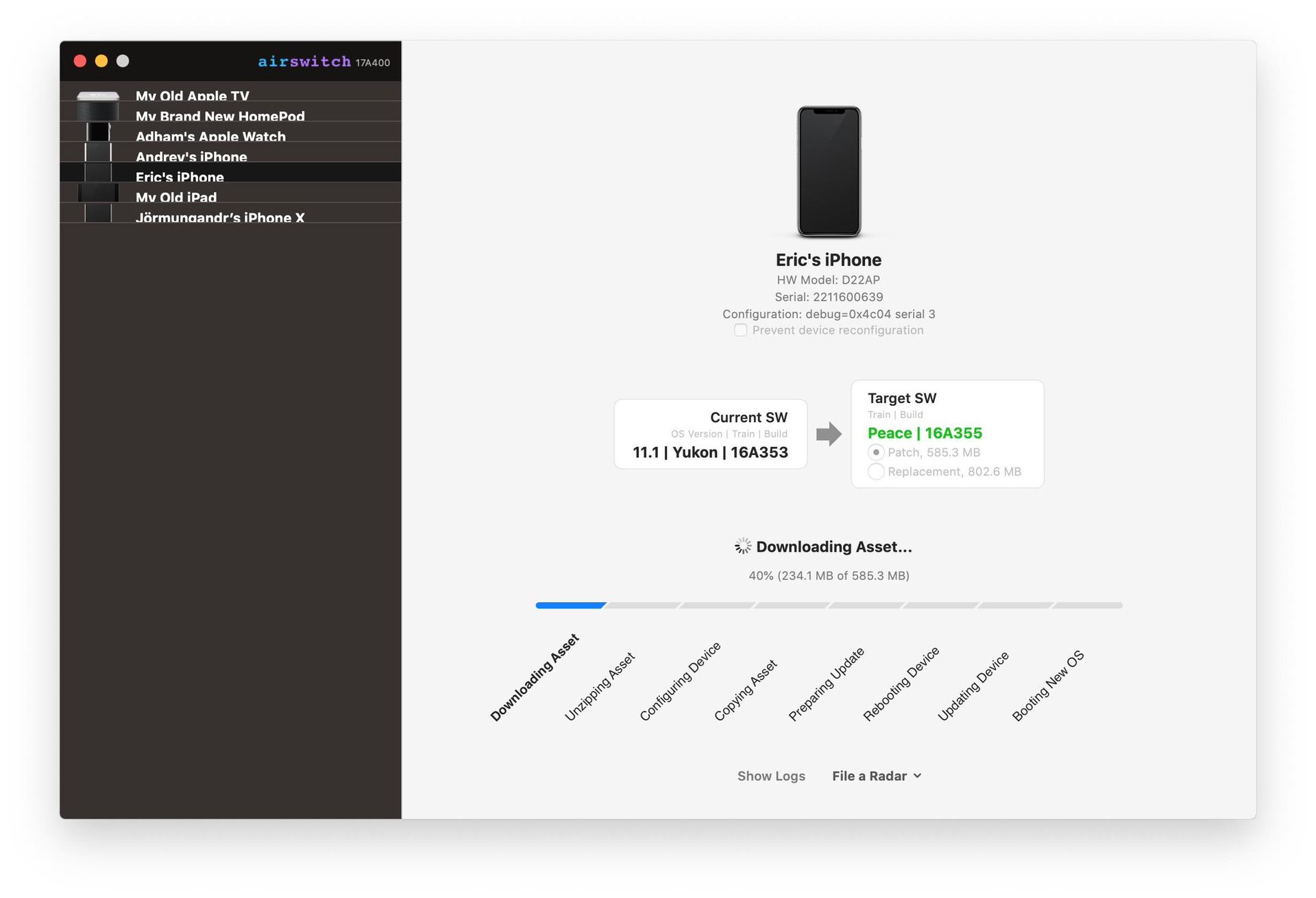Click the 17A400 build label
Image resolution: width=1316 pixels, height=898 pixels.
point(373,62)
